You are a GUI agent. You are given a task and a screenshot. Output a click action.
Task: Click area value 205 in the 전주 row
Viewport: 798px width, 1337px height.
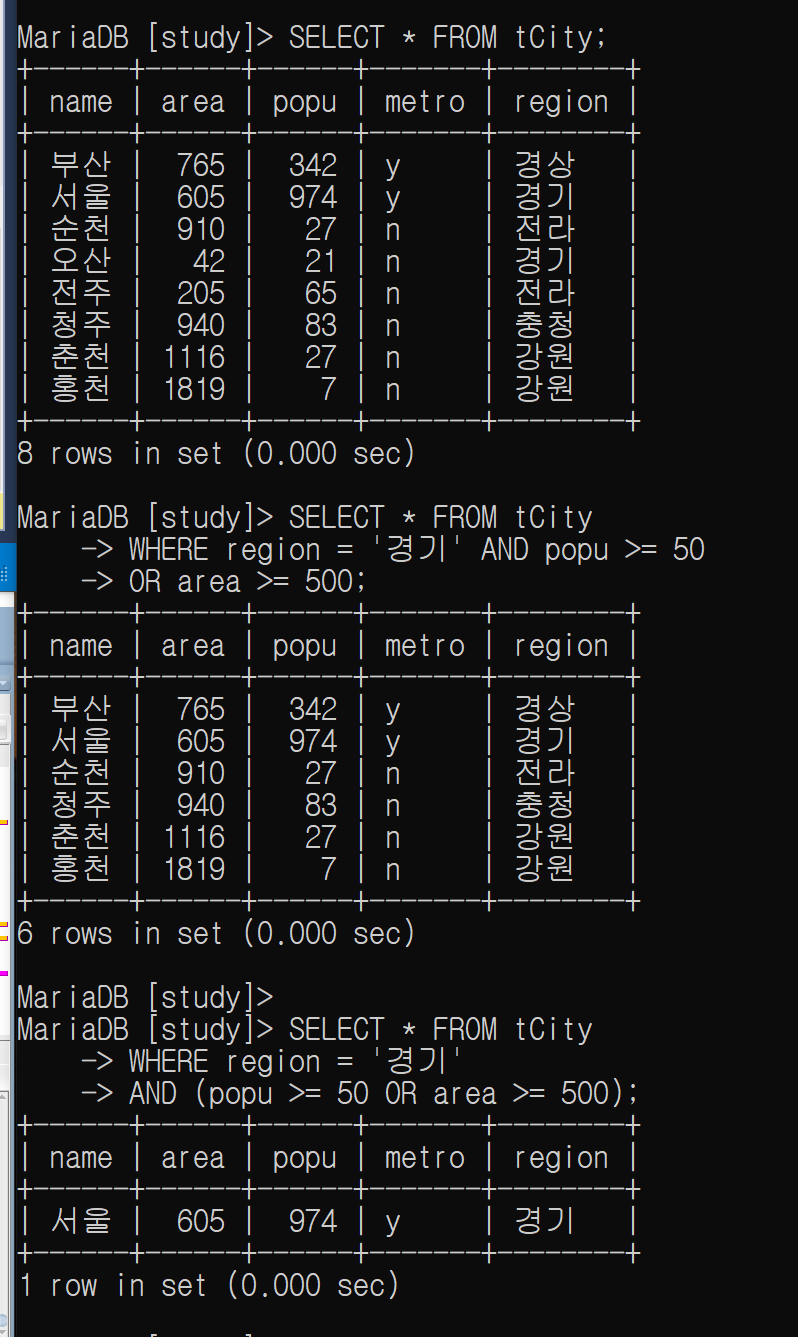201,294
